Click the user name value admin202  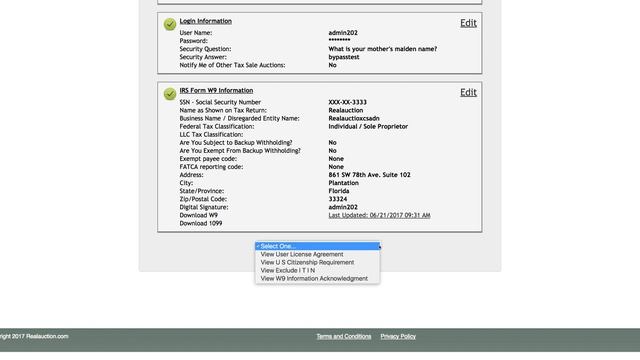click(x=343, y=33)
